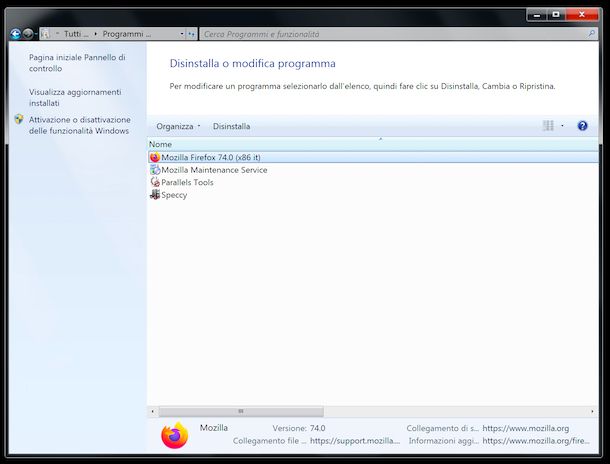Change view using the view icon

coord(548,126)
